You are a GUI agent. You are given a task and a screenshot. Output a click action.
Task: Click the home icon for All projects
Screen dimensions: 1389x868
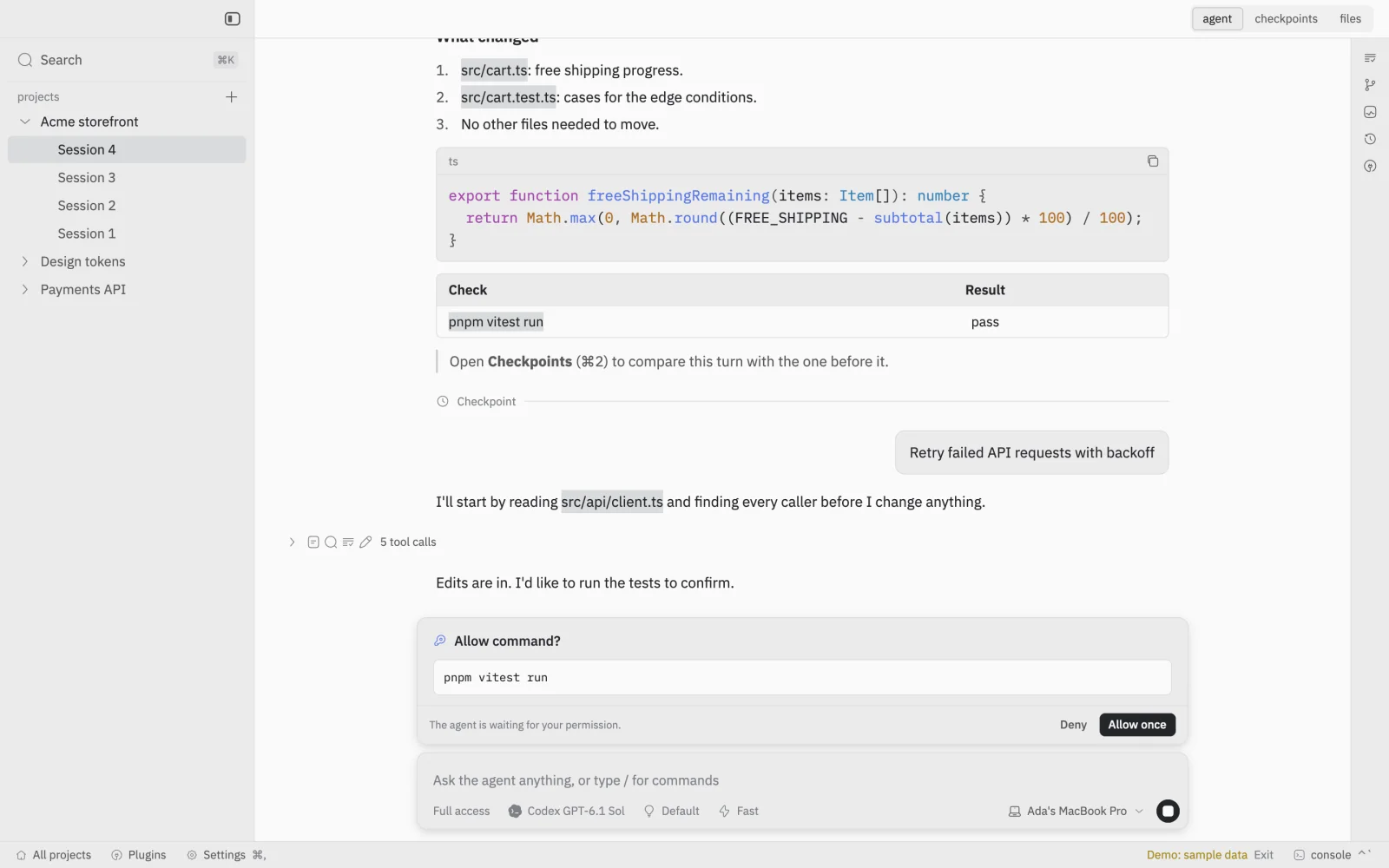coord(22,855)
